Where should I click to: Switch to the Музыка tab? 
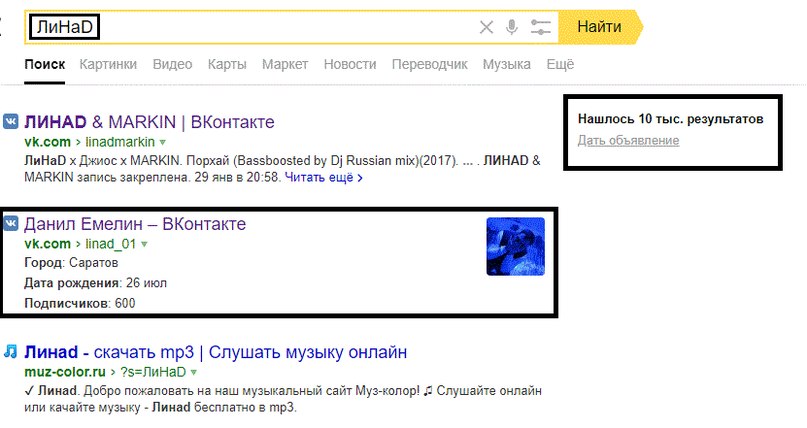coord(506,64)
